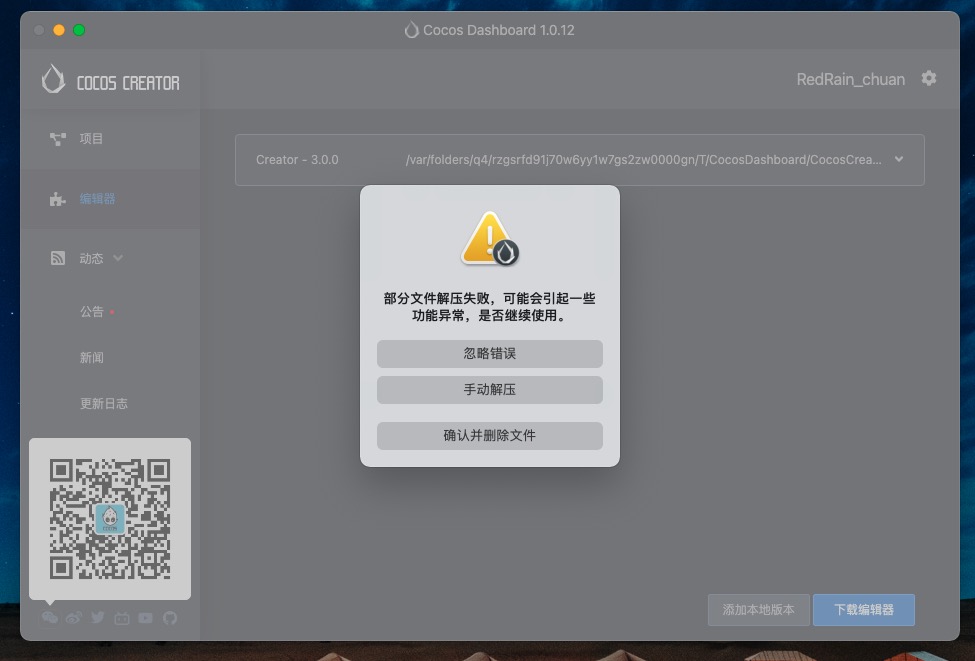The height and width of the screenshot is (661, 975).
Task: Collapse the 动态 chevron arrow
Action: [118, 258]
